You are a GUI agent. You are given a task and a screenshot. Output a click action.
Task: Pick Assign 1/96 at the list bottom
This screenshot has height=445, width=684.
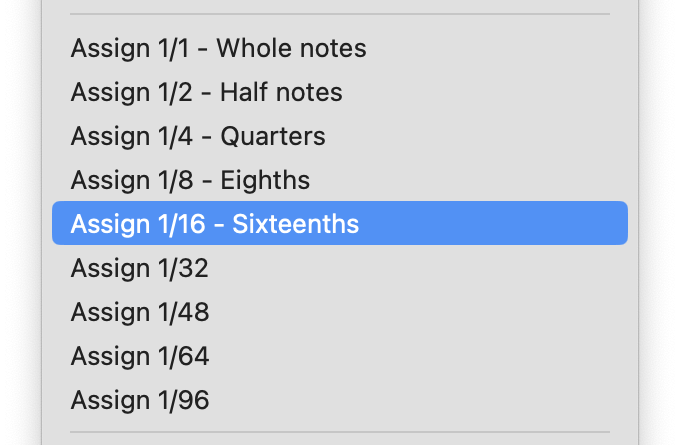[x=140, y=400]
